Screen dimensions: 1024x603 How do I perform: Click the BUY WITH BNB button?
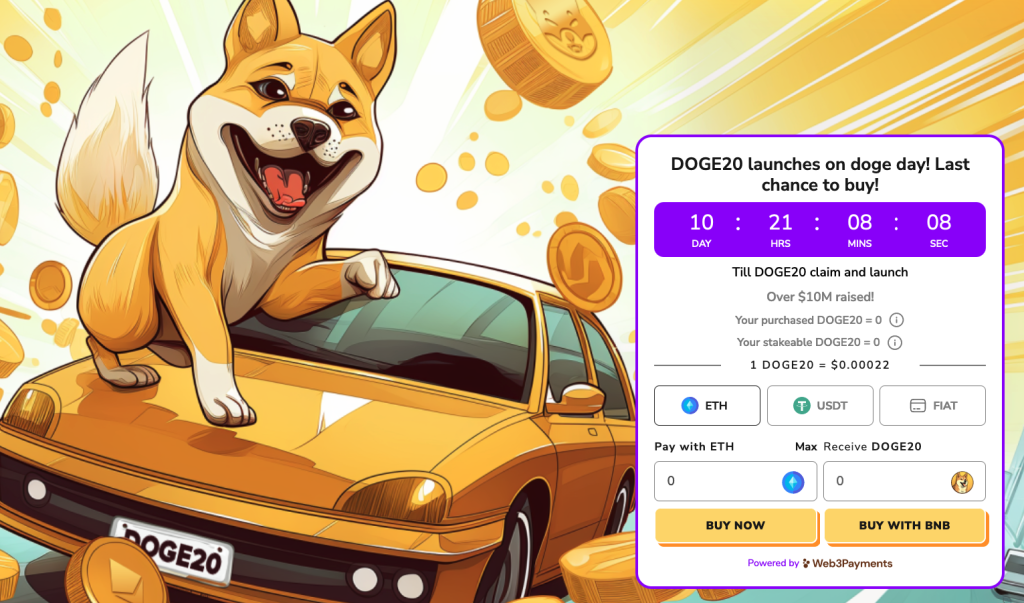click(904, 525)
